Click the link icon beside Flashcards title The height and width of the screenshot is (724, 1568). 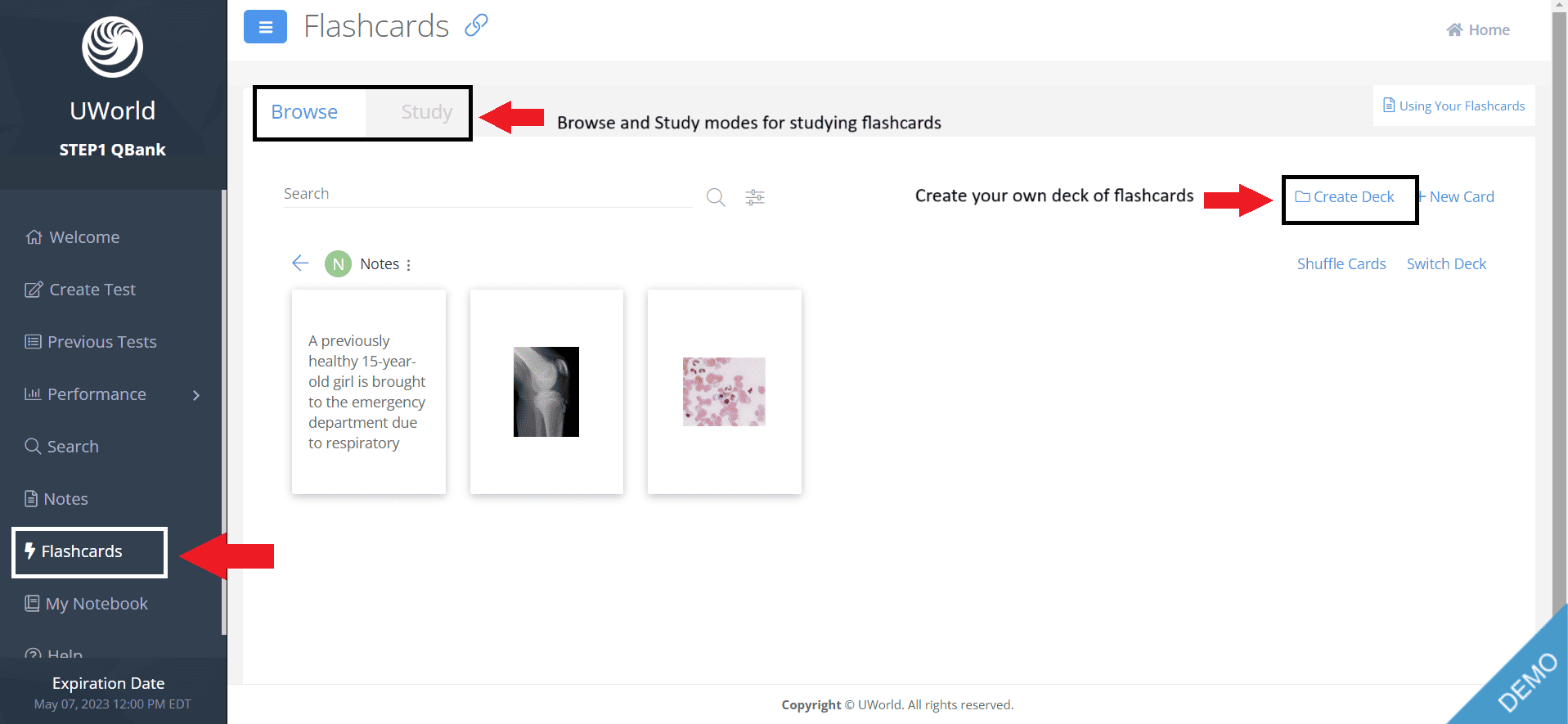[476, 25]
